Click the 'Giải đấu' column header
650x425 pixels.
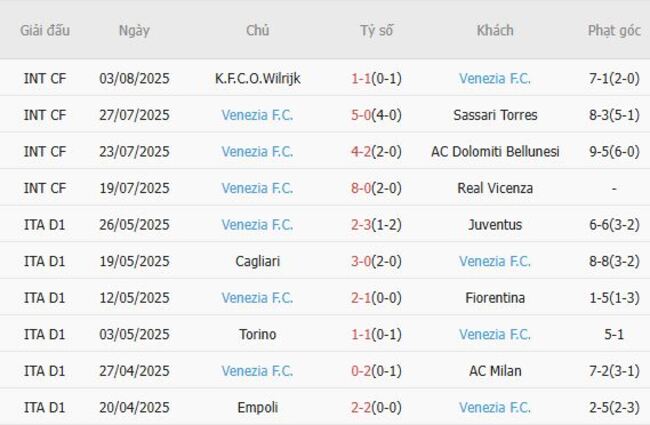coord(45,30)
